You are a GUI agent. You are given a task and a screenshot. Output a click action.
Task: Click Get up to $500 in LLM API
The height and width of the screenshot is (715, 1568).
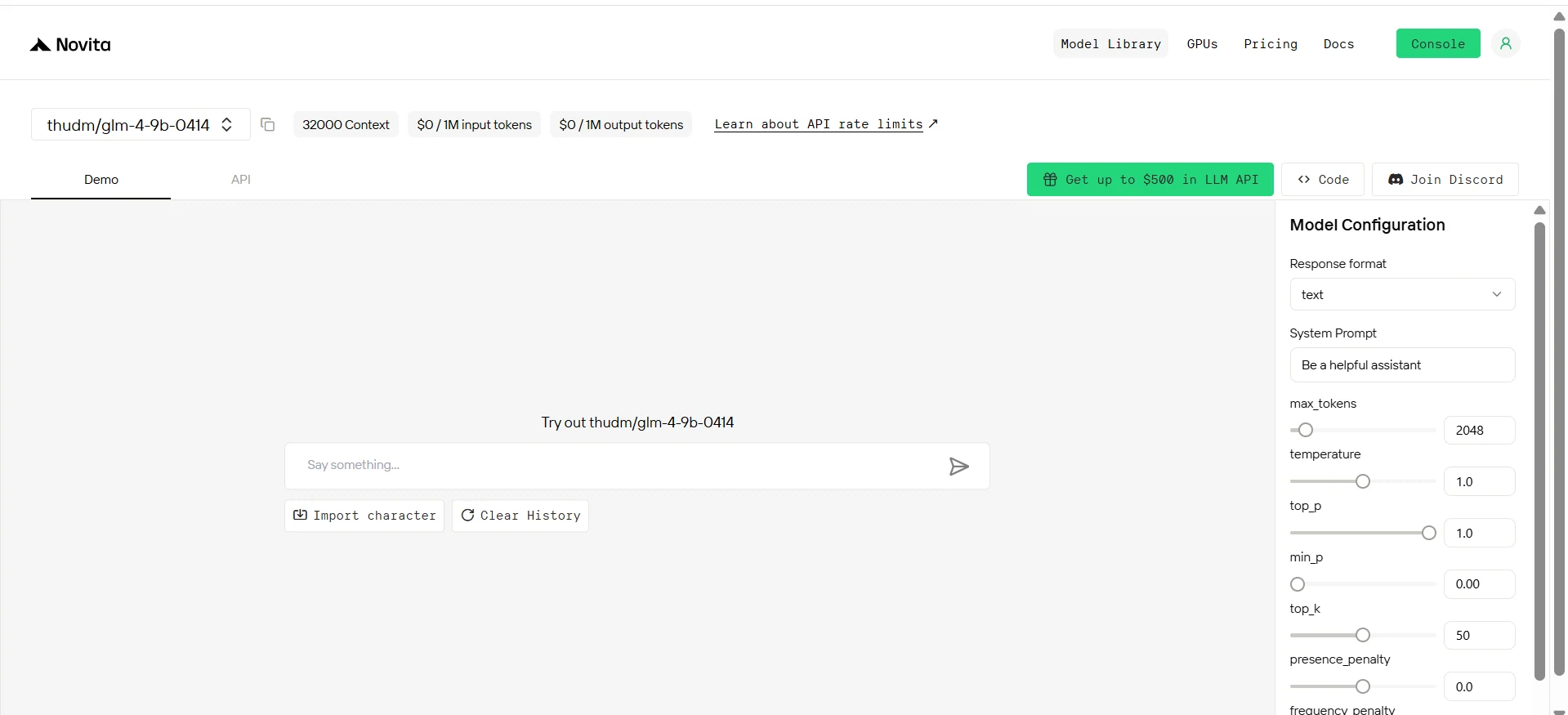(x=1150, y=180)
